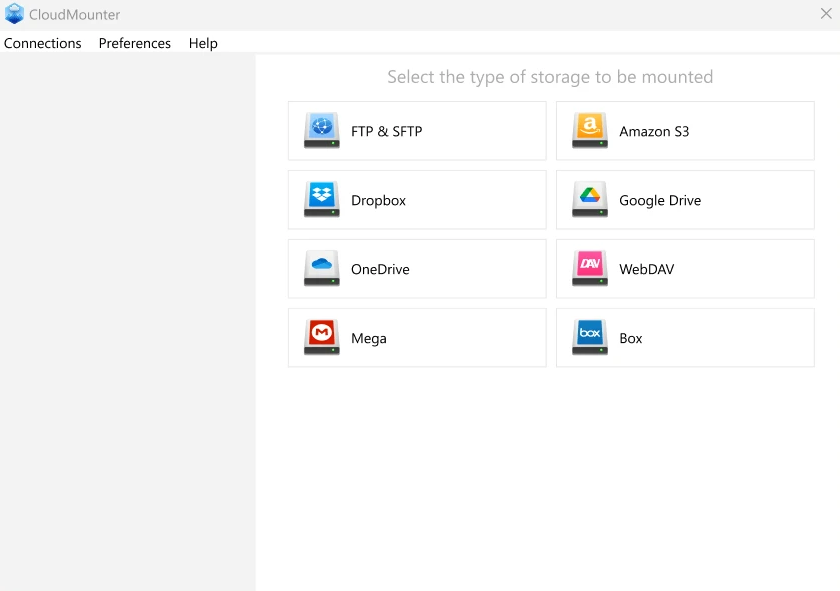Open the Connections menu
Viewport: 840px width, 591px height.
pyautogui.click(x=42, y=43)
